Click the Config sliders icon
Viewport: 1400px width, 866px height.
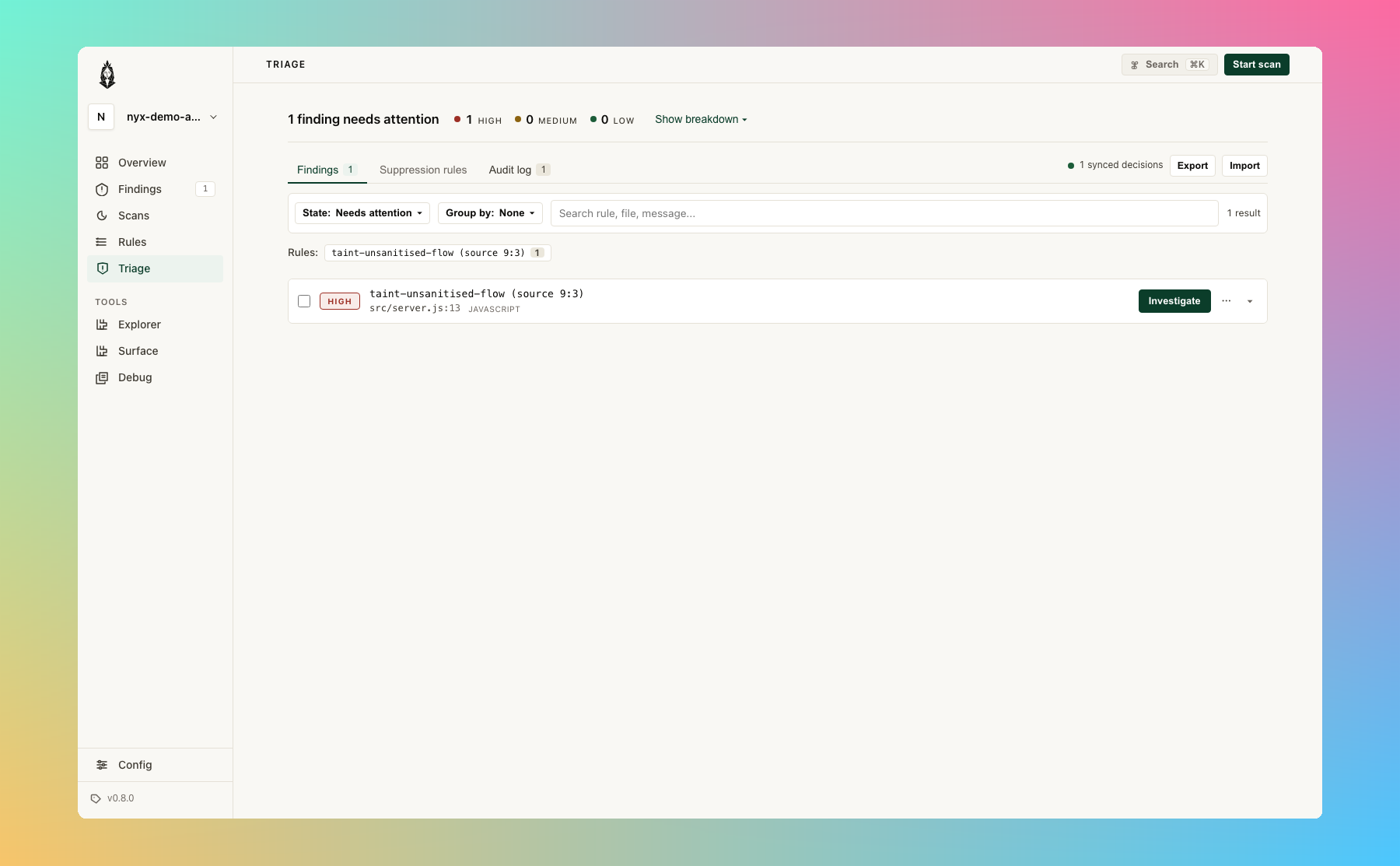pos(102,765)
